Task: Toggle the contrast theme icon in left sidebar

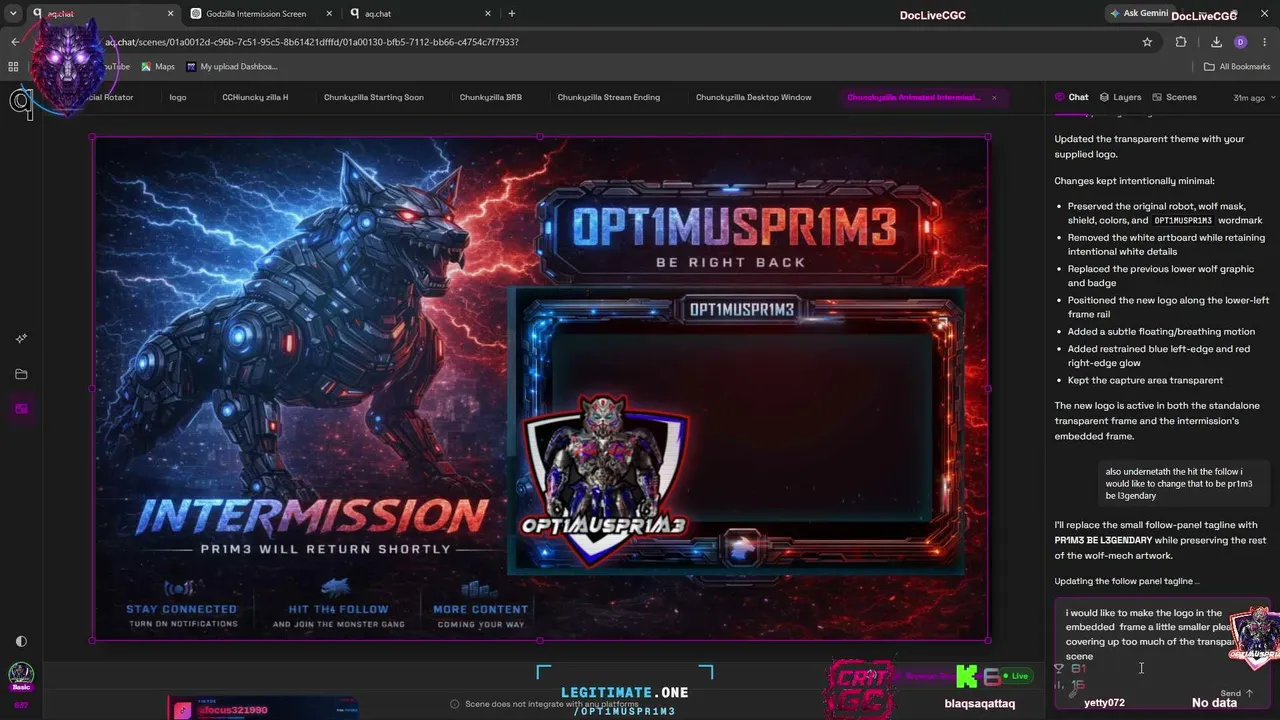Action: coord(21,641)
